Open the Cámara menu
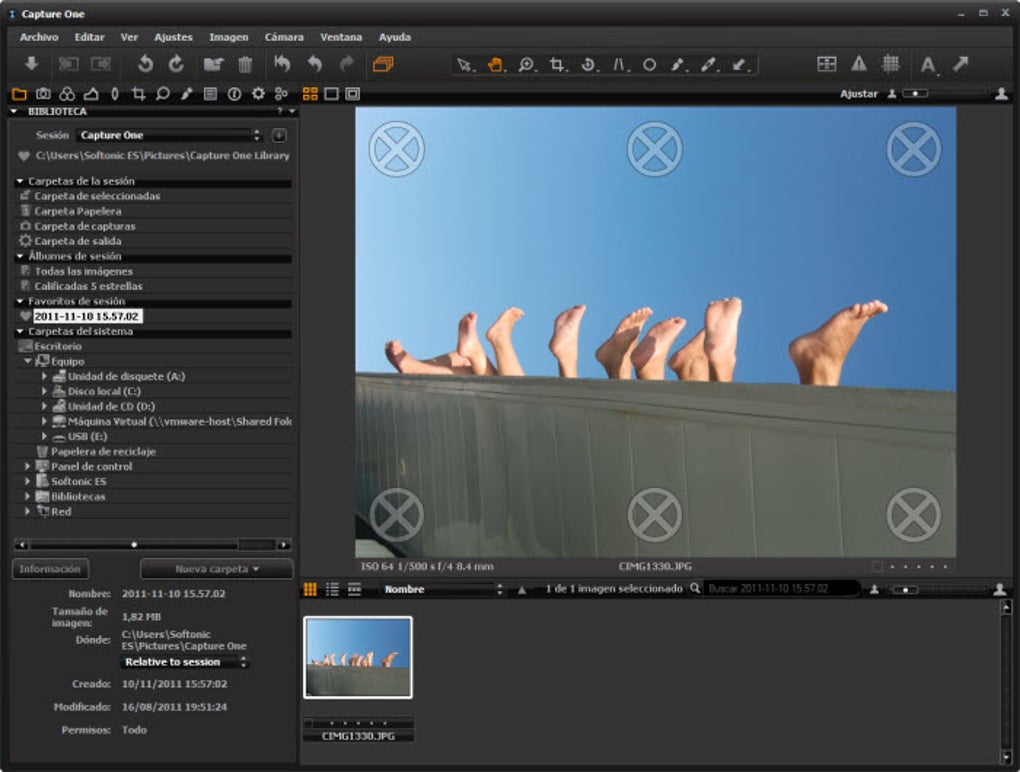Screen dimensions: 1020x772 coord(283,37)
